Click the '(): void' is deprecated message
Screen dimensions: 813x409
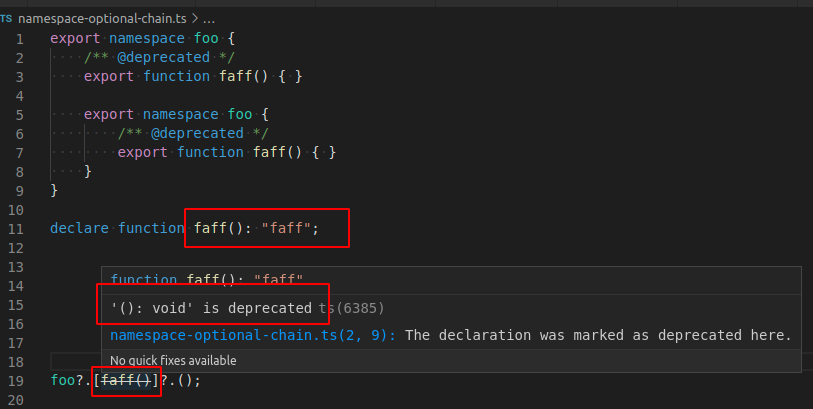(x=211, y=308)
